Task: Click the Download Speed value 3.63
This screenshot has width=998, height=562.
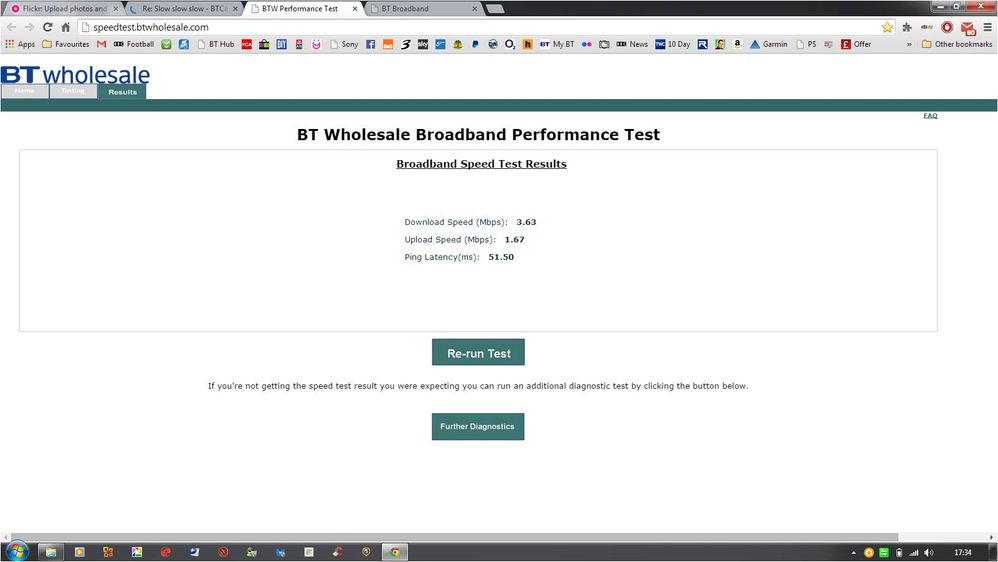Action: (526, 222)
